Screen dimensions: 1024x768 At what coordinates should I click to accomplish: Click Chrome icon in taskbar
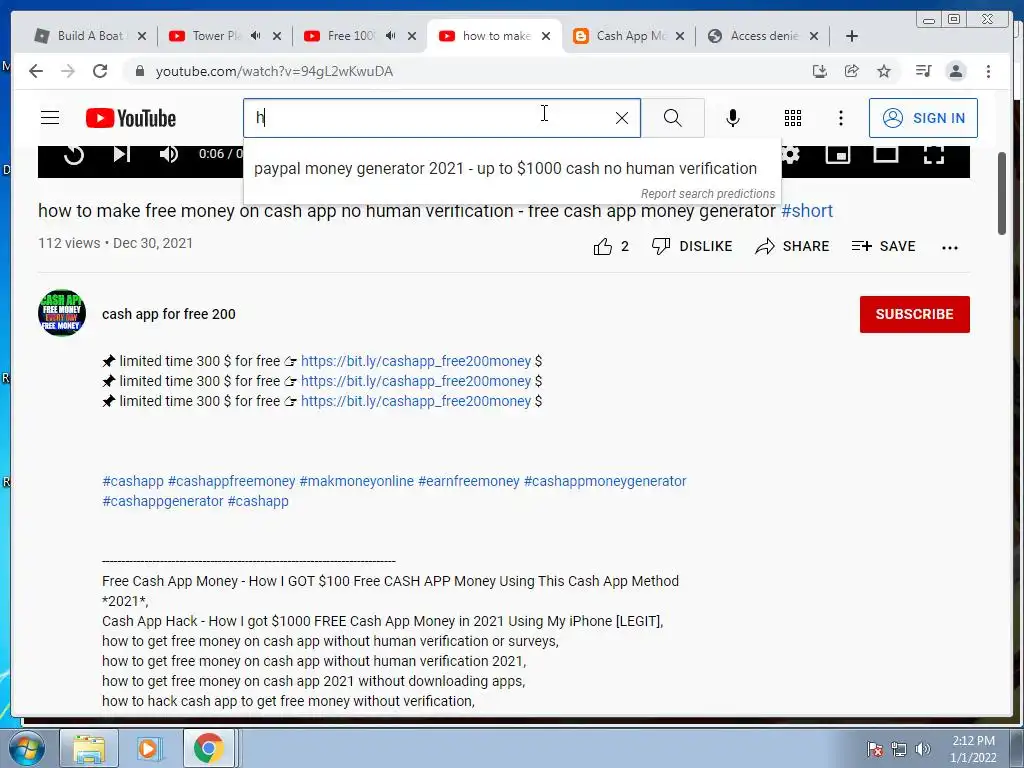208,748
